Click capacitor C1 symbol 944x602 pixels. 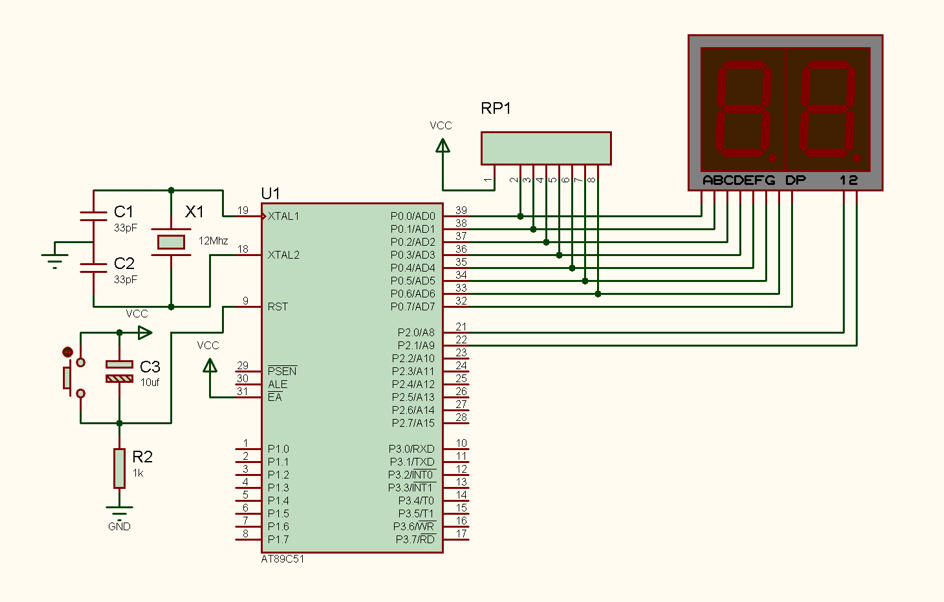(94, 216)
